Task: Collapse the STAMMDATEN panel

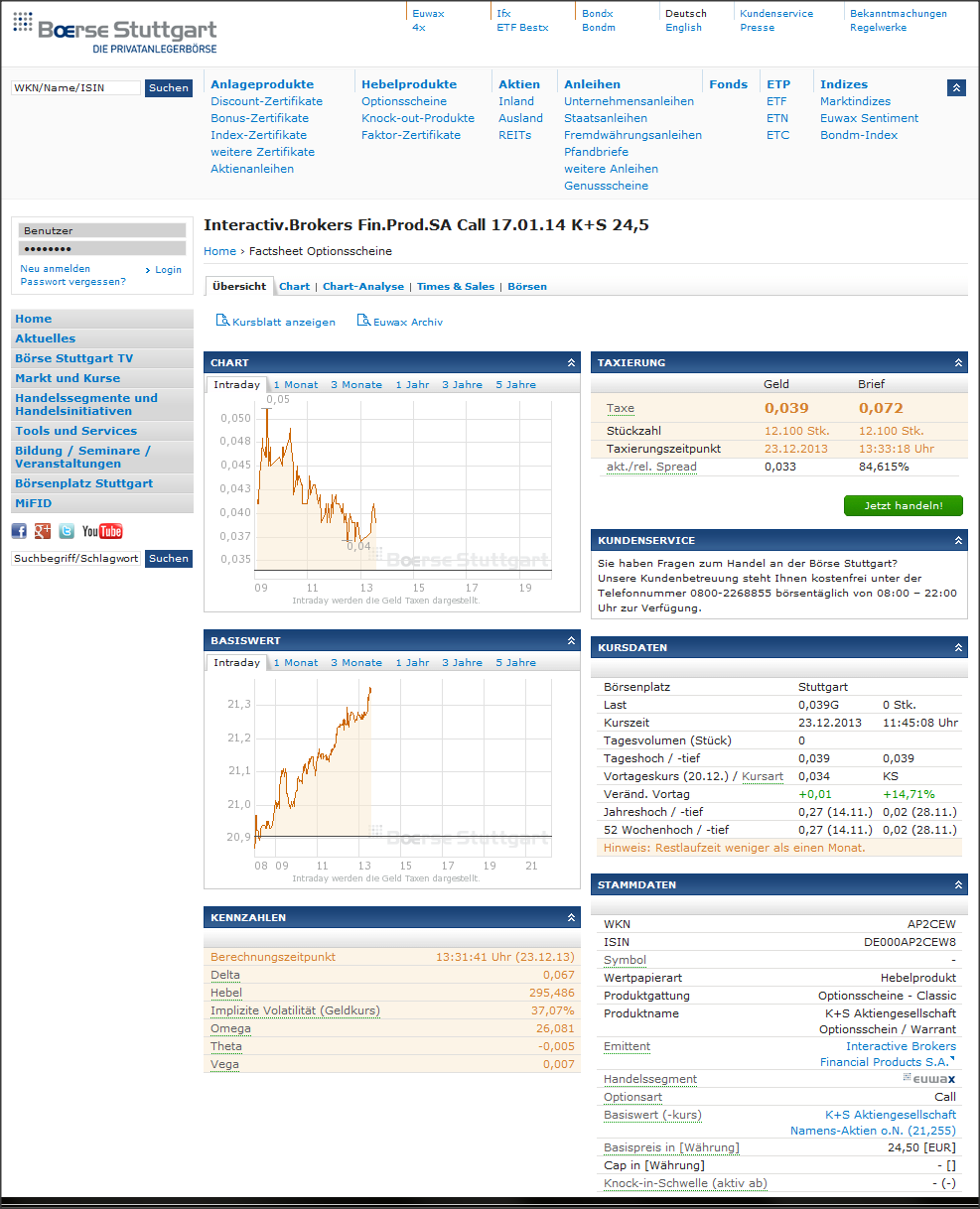Action: 958,884
